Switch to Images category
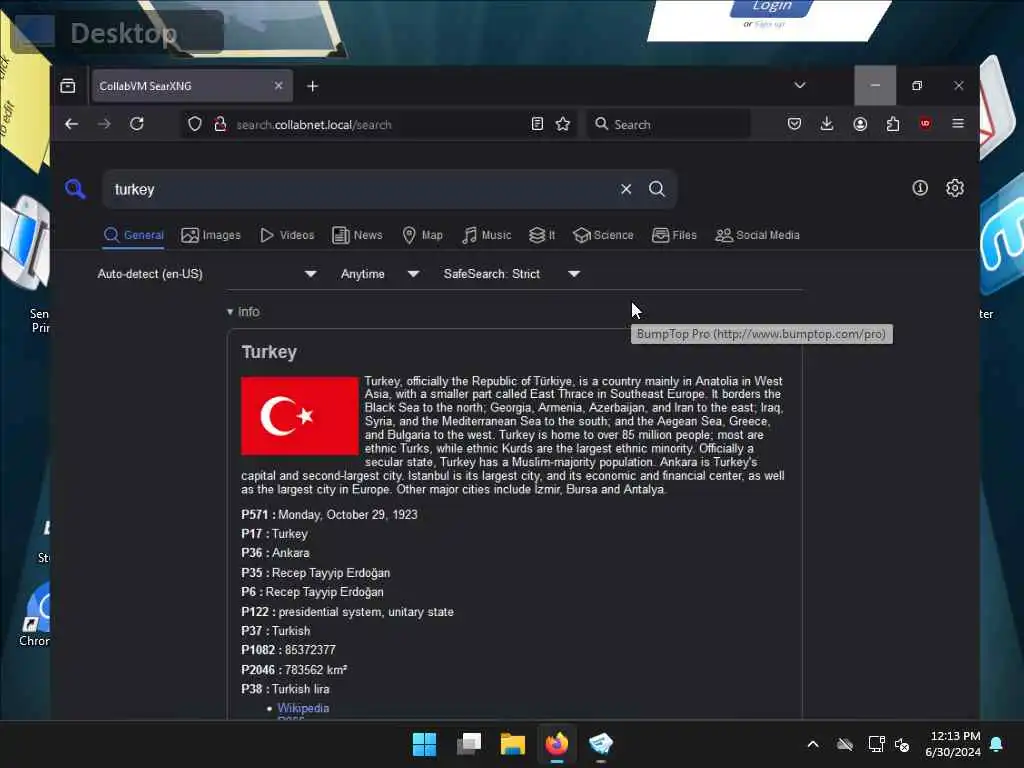The width and height of the screenshot is (1024, 768). coord(211,235)
